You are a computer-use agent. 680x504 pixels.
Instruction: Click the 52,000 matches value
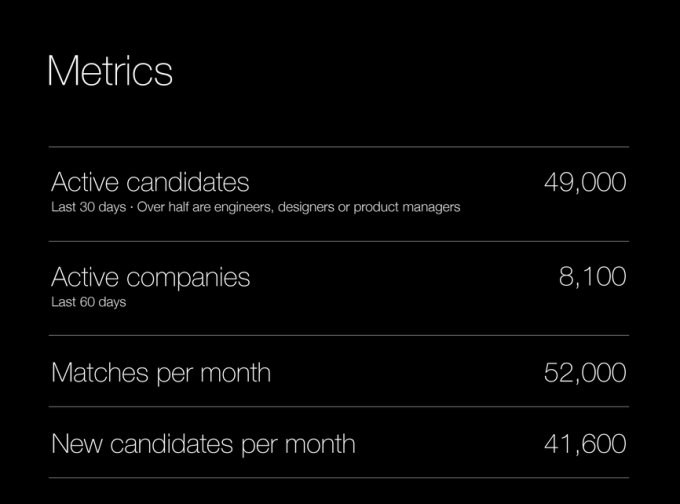click(585, 373)
